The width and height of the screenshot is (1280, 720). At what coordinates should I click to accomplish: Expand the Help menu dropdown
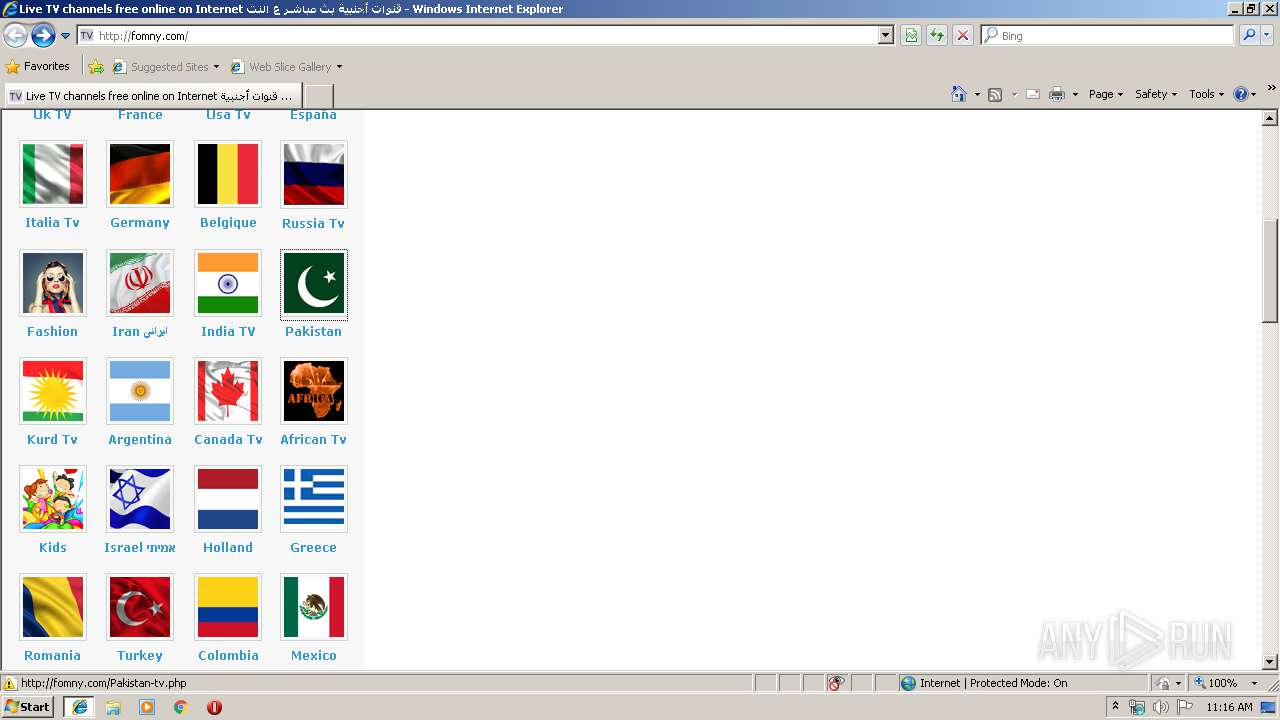click(1254, 94)
